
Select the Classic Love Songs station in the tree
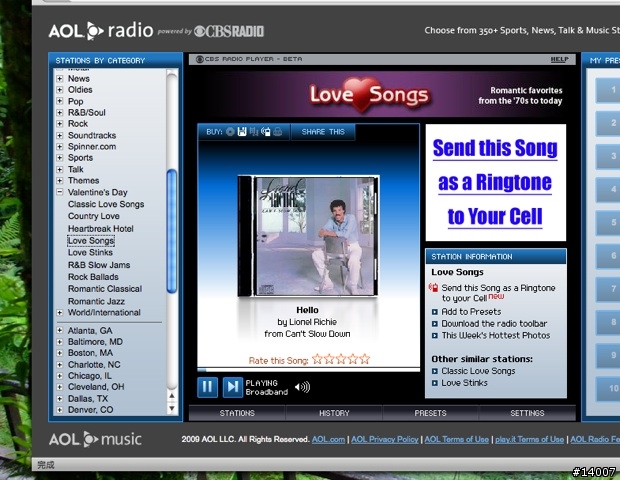click(106, 204)
